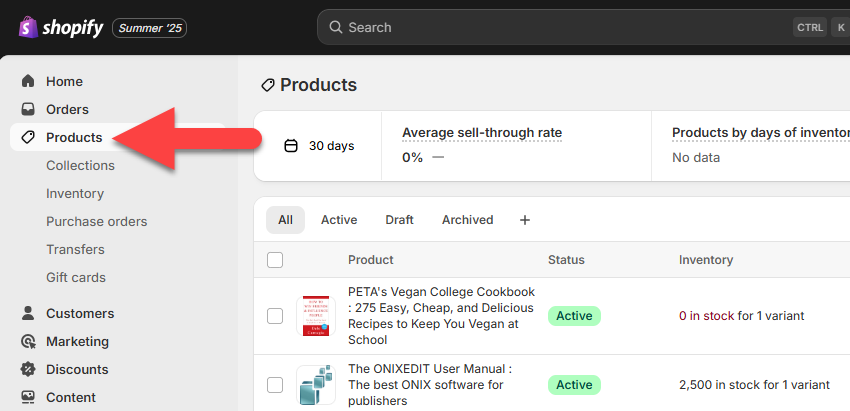The image size is (850, 411).
Task: Check the ONIXEDIT User Manual row
Action: (x=275, y=385)
